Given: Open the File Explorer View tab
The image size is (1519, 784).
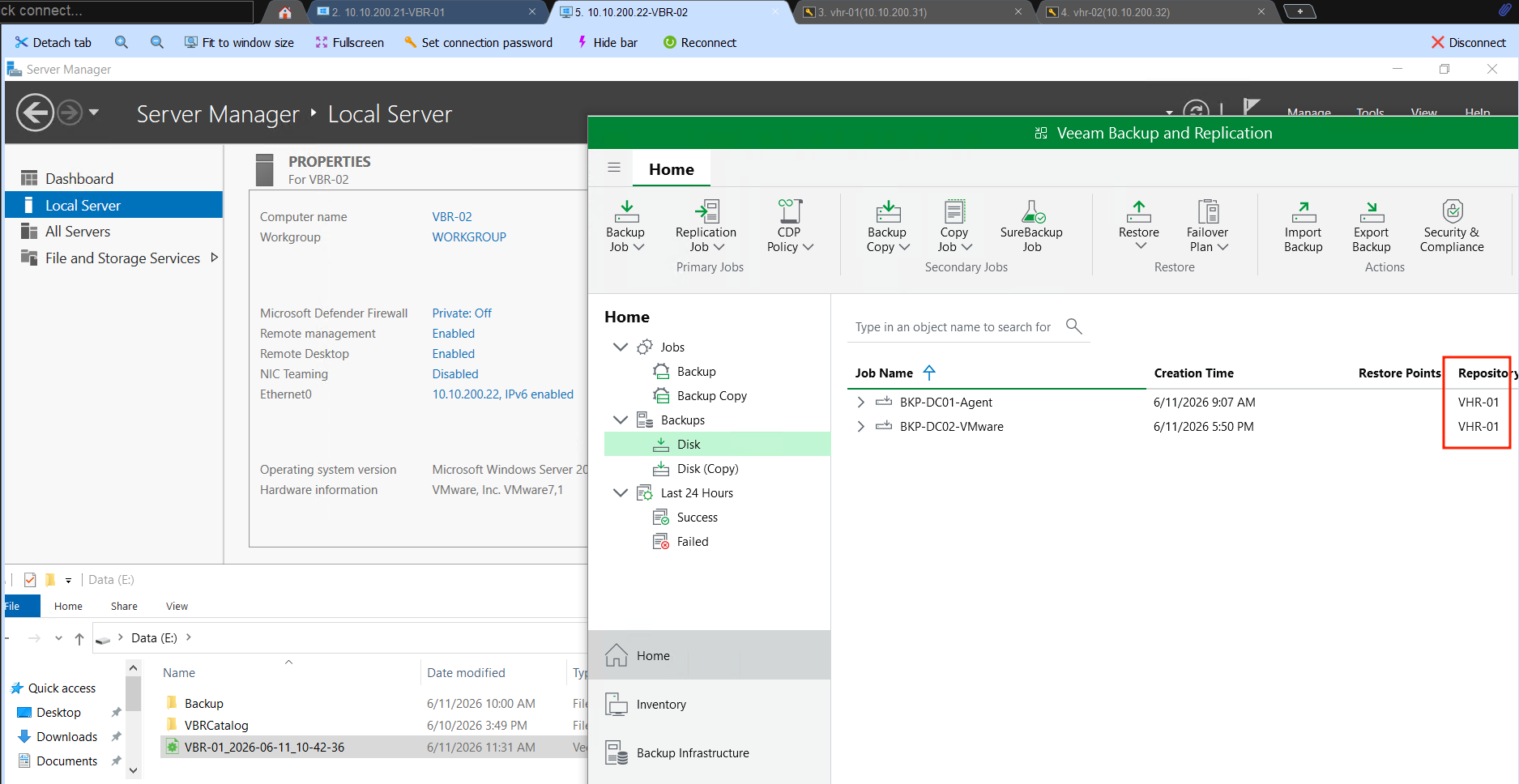Looking at the screenshot, I should 177,606.
